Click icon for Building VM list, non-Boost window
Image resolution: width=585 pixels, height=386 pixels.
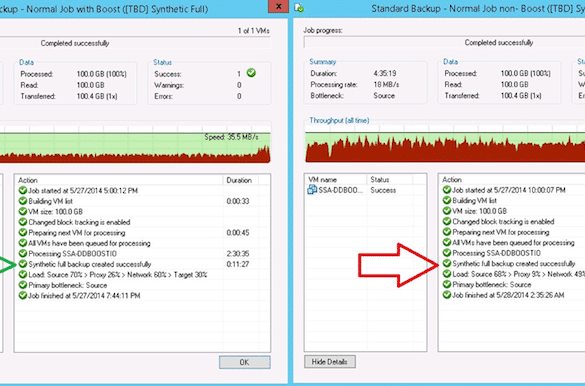click(447, 200)
